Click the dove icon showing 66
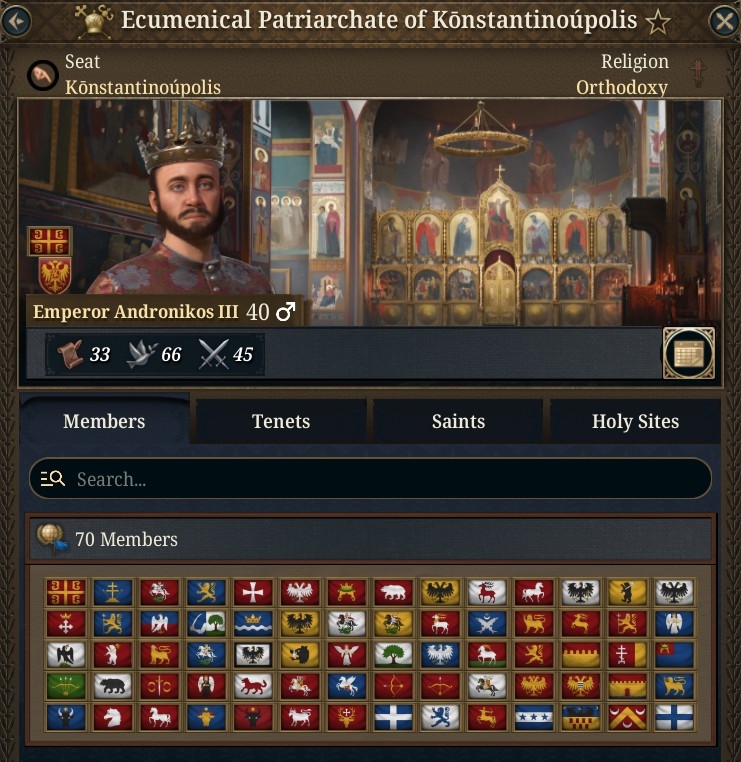The image size is (741, 762). pyautogui.click(x=141, y=354)
